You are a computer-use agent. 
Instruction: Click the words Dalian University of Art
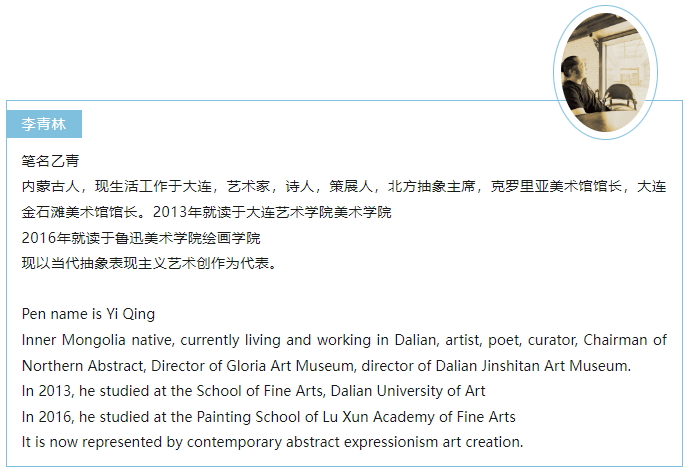(408, 391)
